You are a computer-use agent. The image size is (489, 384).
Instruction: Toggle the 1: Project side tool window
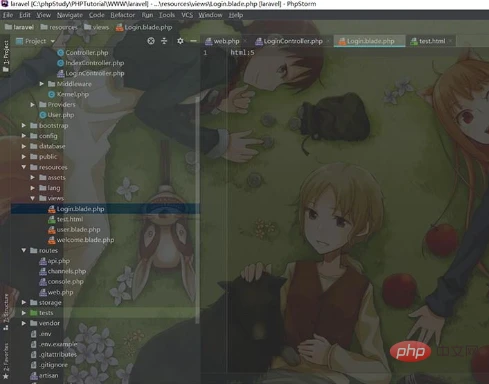click(6, 56)
